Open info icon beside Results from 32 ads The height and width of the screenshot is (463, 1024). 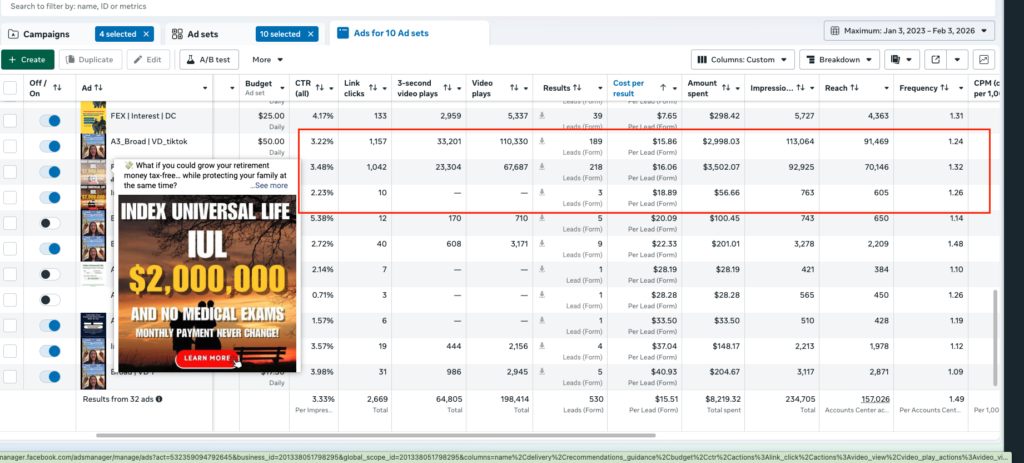(x=159, y=398)
